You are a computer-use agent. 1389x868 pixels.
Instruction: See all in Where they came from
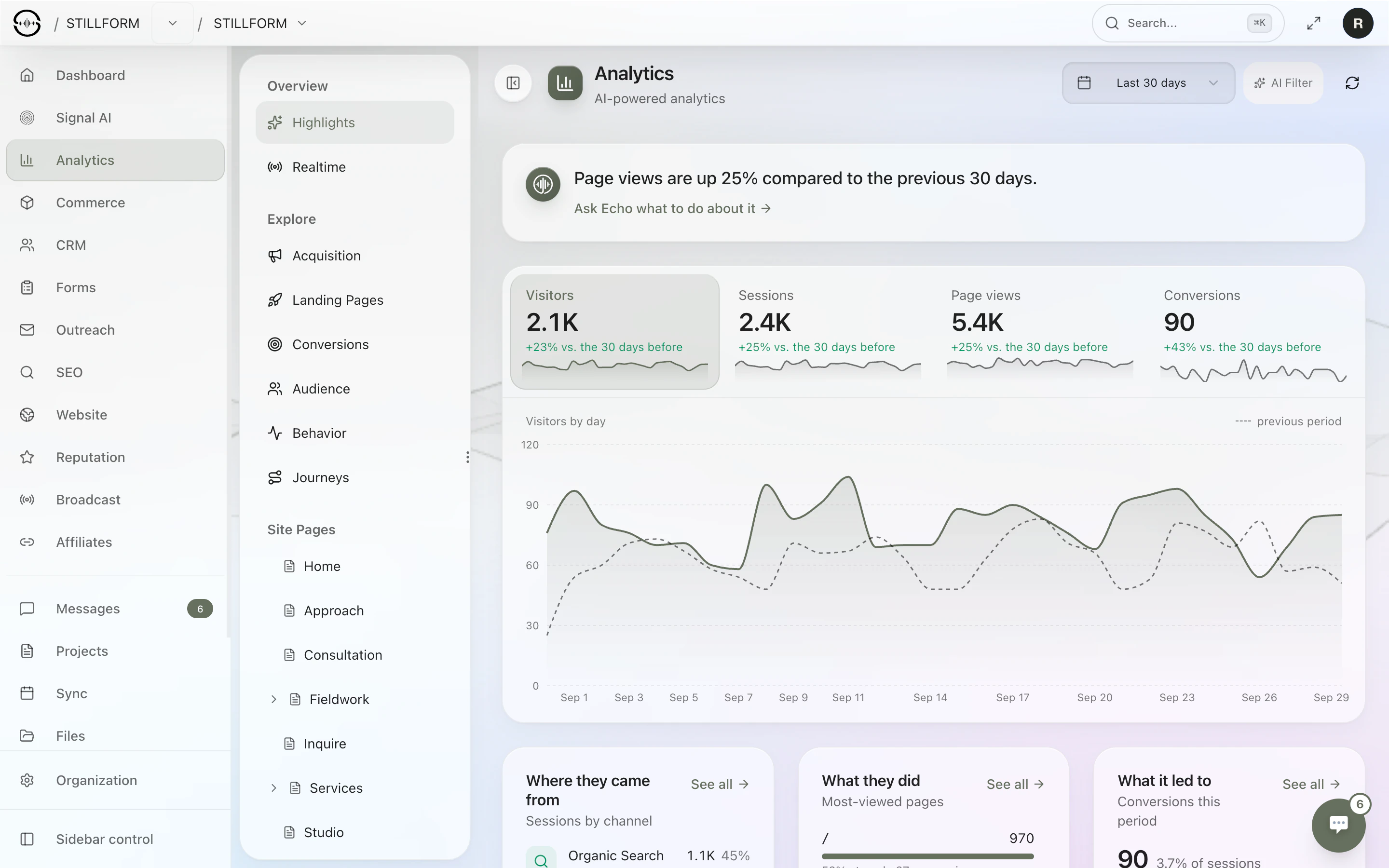tap(721, 784)
